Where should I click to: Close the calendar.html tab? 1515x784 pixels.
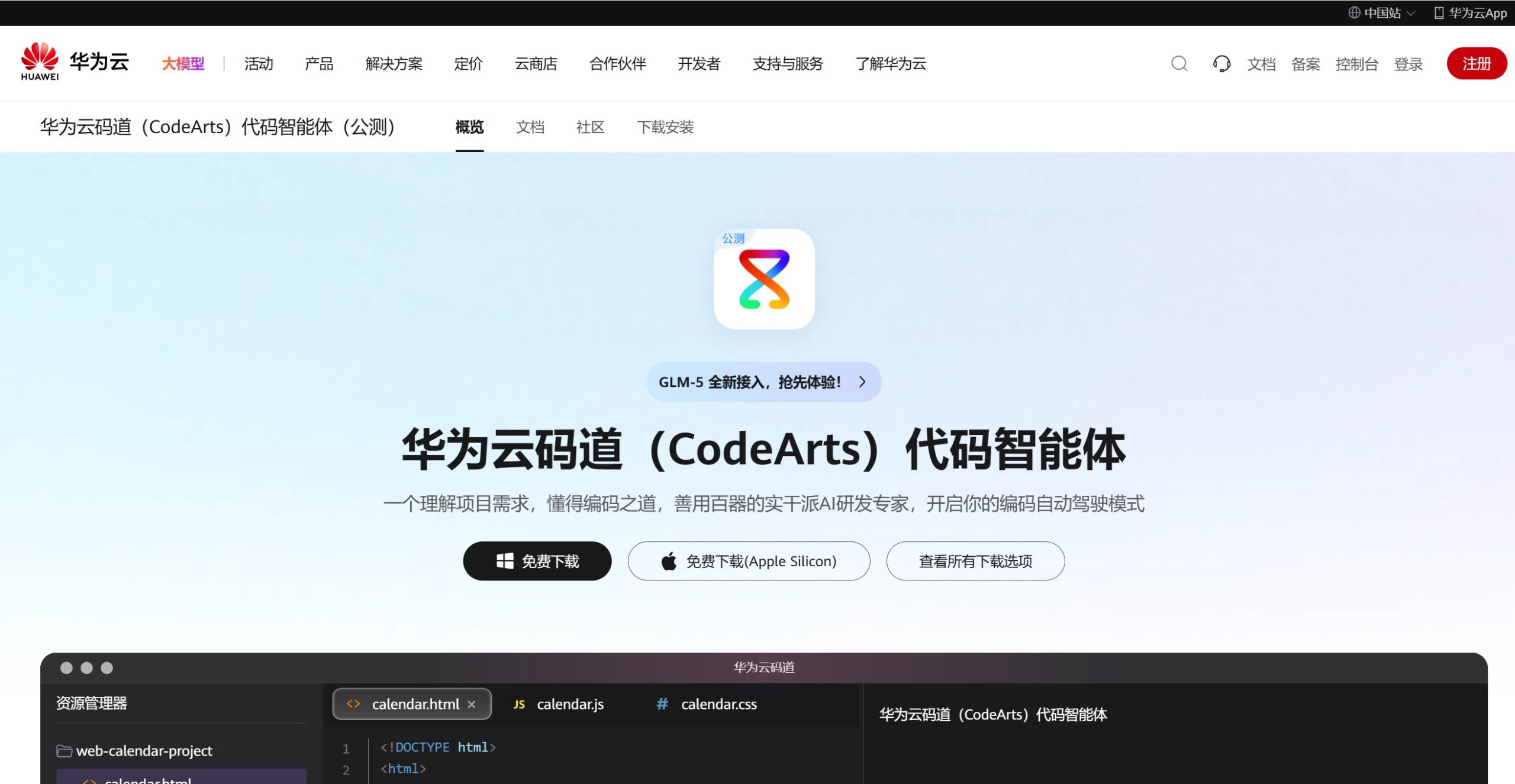472,704
